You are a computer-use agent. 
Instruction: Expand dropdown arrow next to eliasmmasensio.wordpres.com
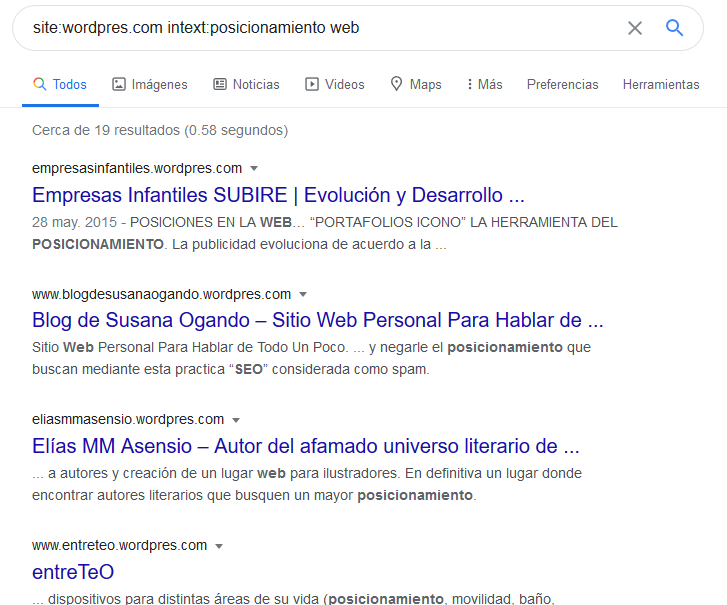(235, 420)
